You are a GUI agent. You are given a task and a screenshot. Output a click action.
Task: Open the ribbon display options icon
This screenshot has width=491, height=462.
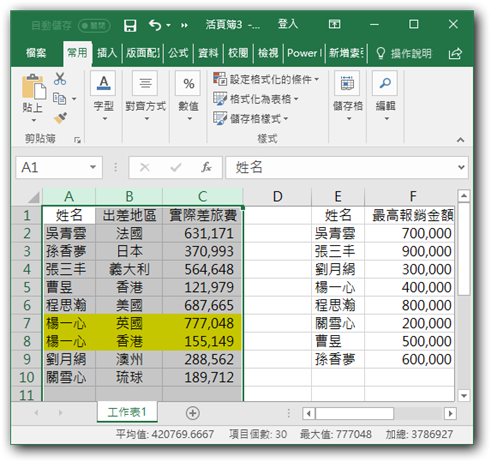click(334, 24)
